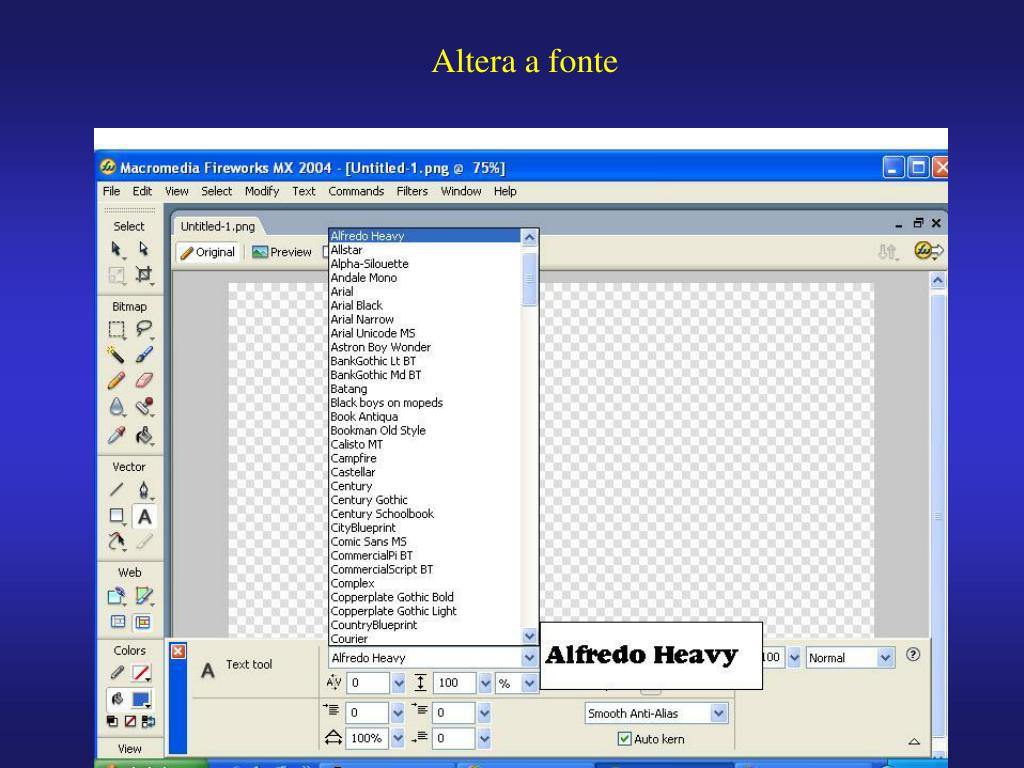Close the property inspector red X

pyautogui.click(x=178, y=651)
